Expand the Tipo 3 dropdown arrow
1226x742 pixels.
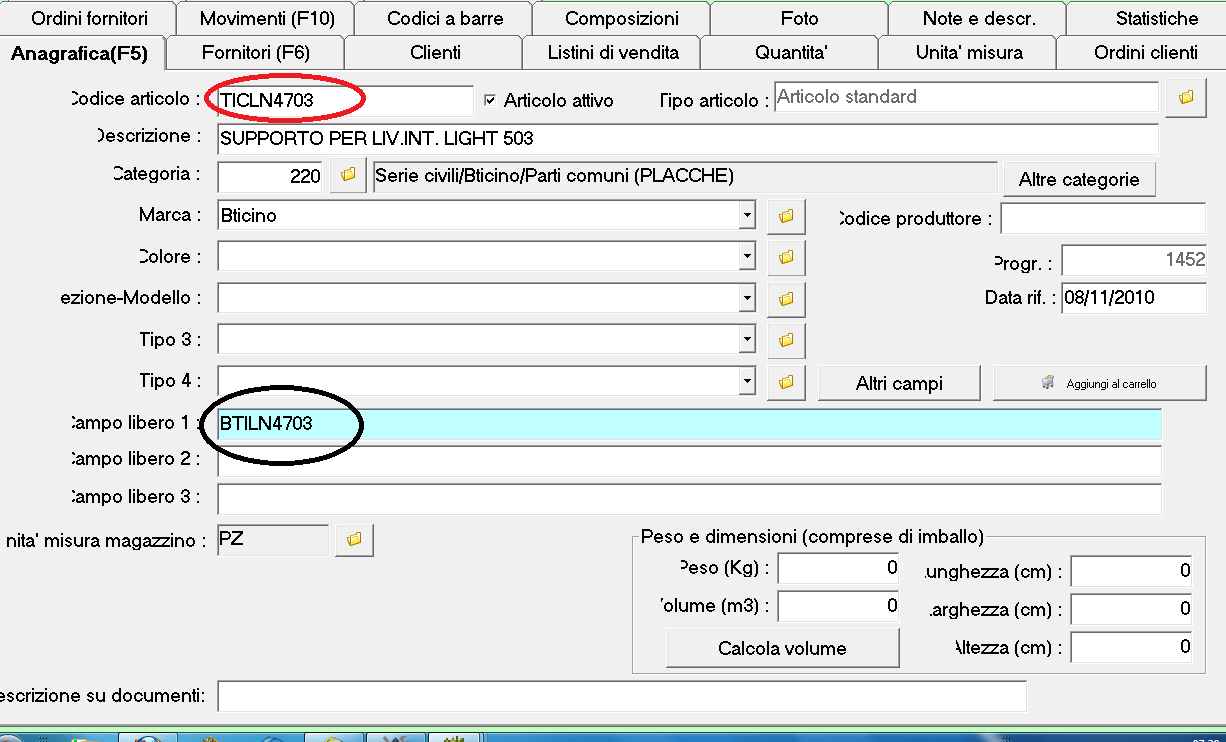point(747,339)
